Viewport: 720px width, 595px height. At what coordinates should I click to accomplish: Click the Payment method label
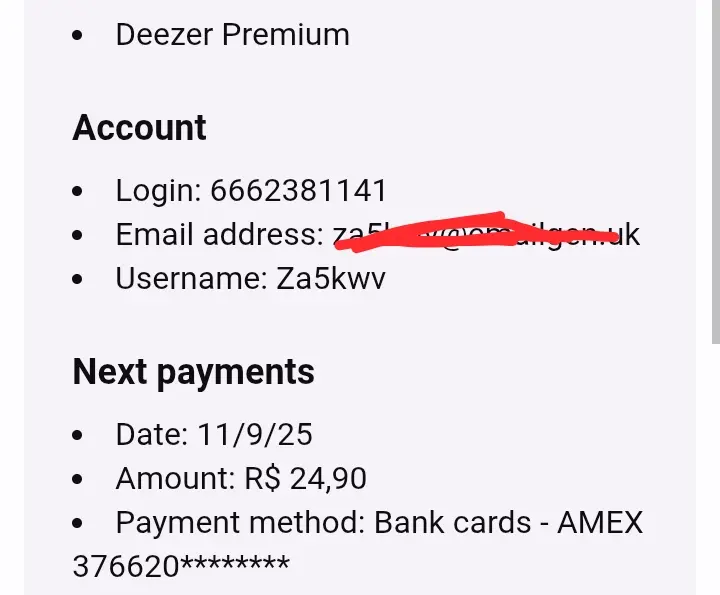pyautogui.click(x=240, y=522)
